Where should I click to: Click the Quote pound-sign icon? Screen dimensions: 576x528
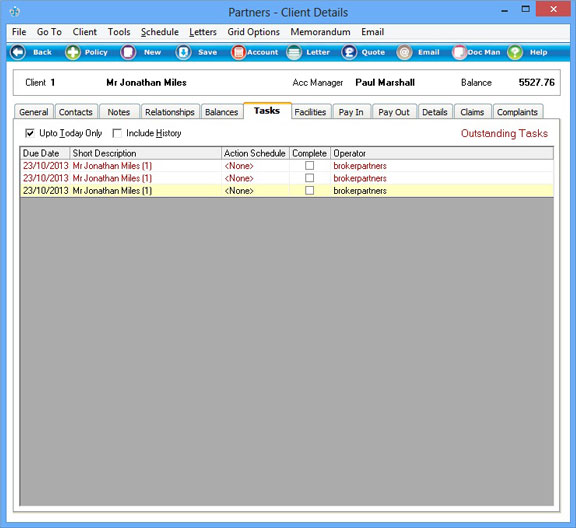tap(349, 52)
